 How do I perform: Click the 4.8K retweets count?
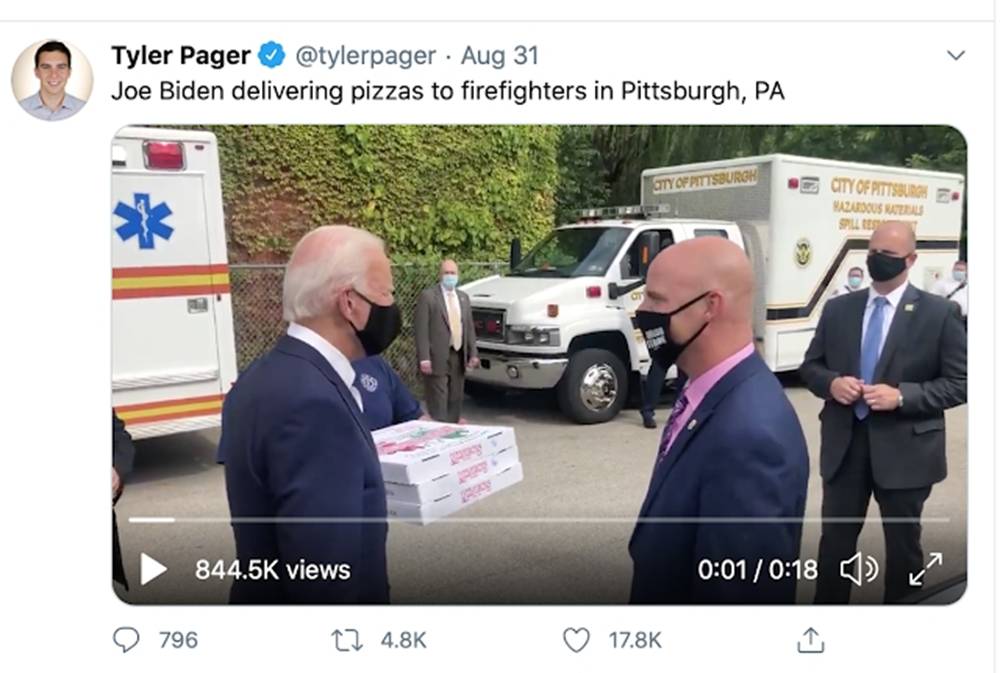403,640
